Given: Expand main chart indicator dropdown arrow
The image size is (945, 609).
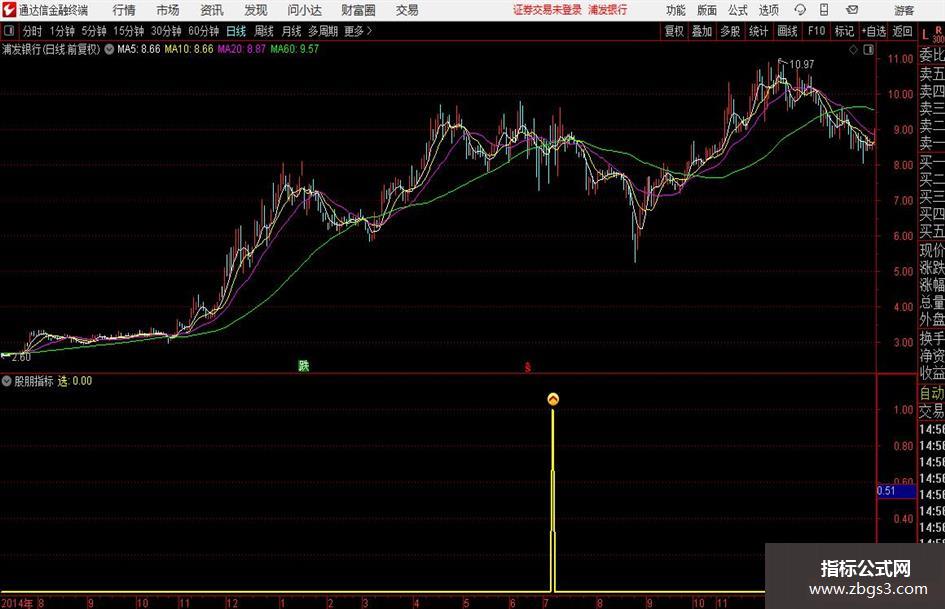Looking at the screenshot, I should pos(109,49).
